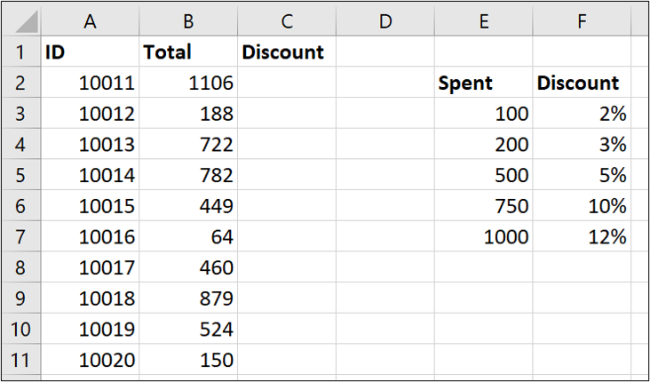The height and width of the screenshot is (382, 650).
Task: Select the 5% discount cell
Action: pyautogui.click(x=582, y=175)
